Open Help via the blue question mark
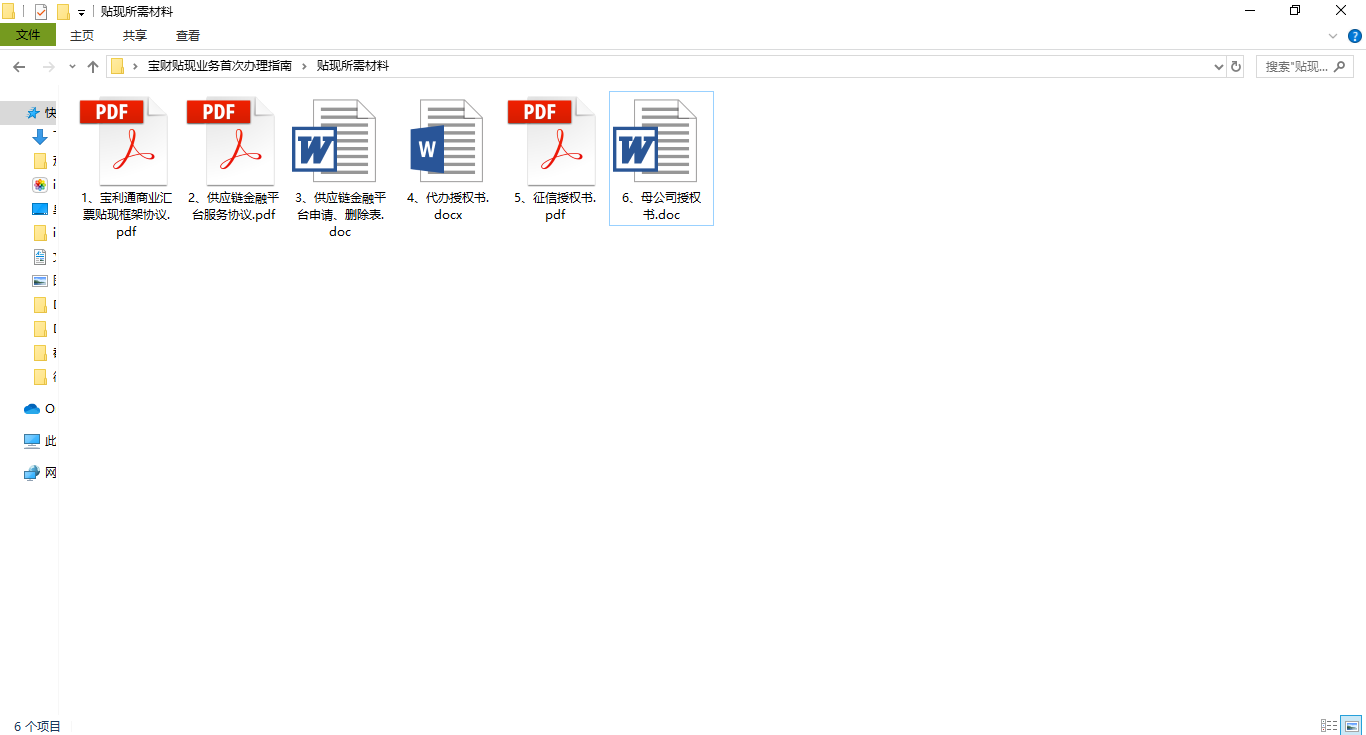The width and height of the screenshot is (1366, 735). pos(1355,35)
